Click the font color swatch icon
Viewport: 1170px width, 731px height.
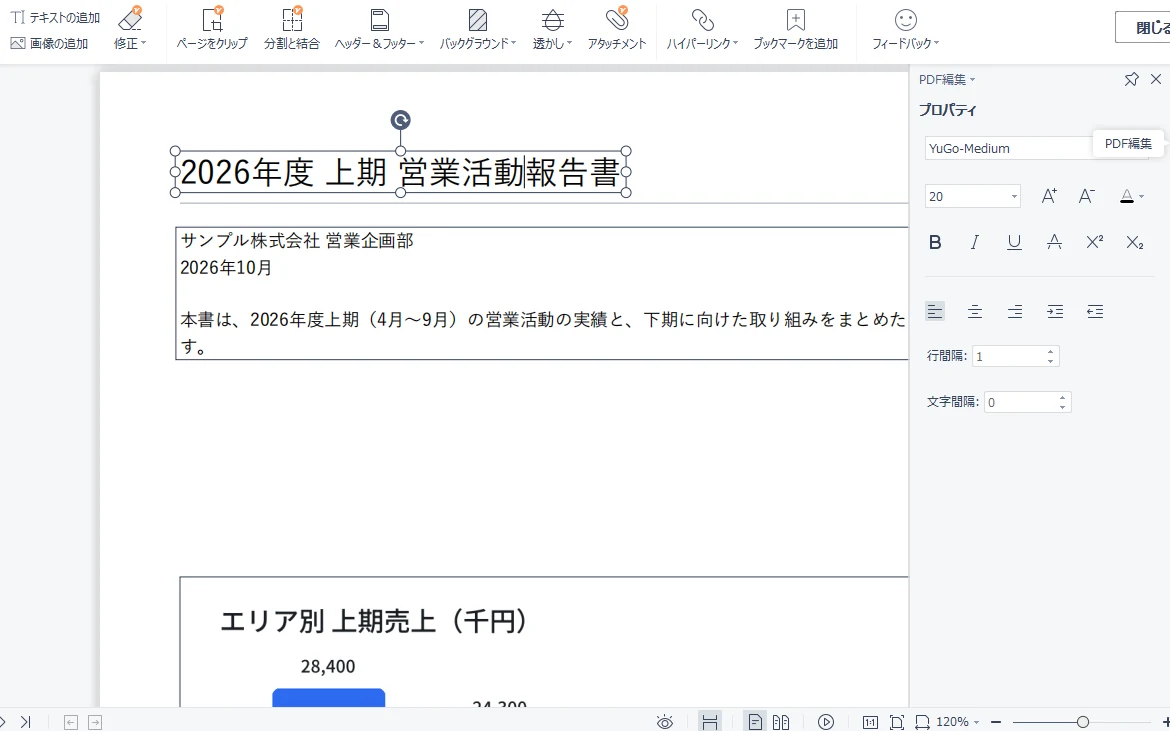pyautogui.click(x=1127, y=196)
